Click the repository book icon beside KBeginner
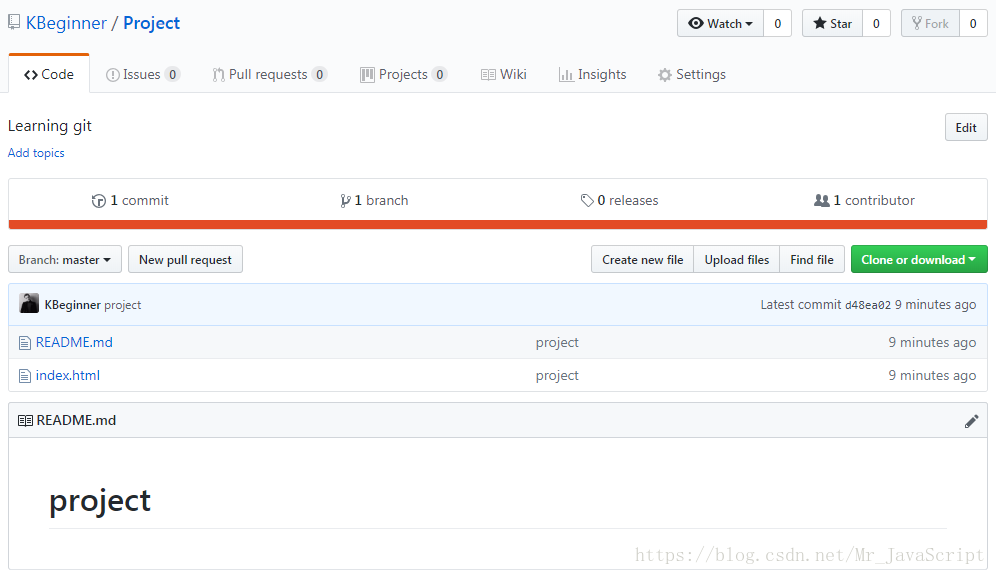The width and height of the screenshot is (996, 575). point(14,23)
